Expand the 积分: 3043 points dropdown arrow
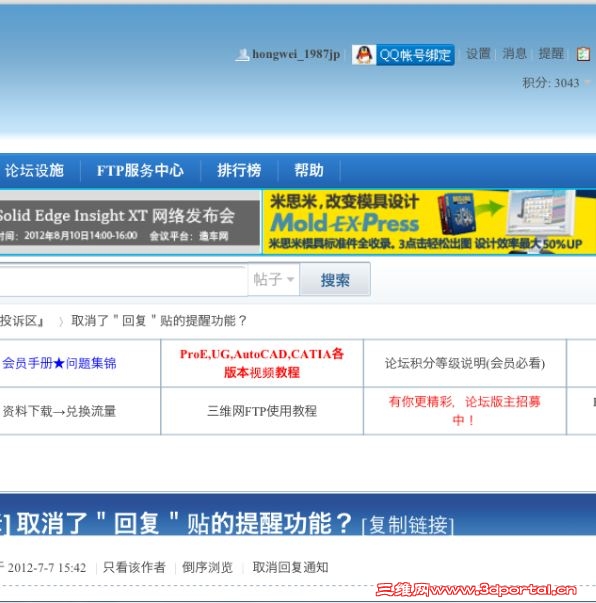596x603 pixels. pyautogui.click(x=587, y=83)
